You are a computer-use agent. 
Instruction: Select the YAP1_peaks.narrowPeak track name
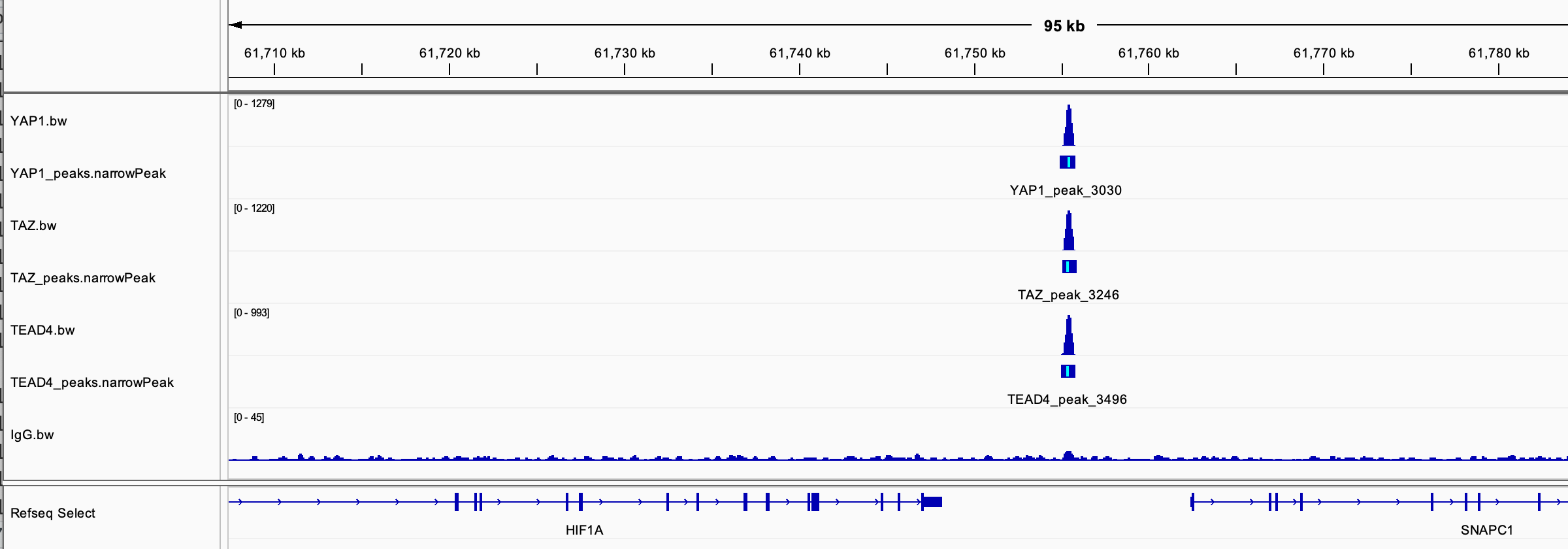click(88, 173)
